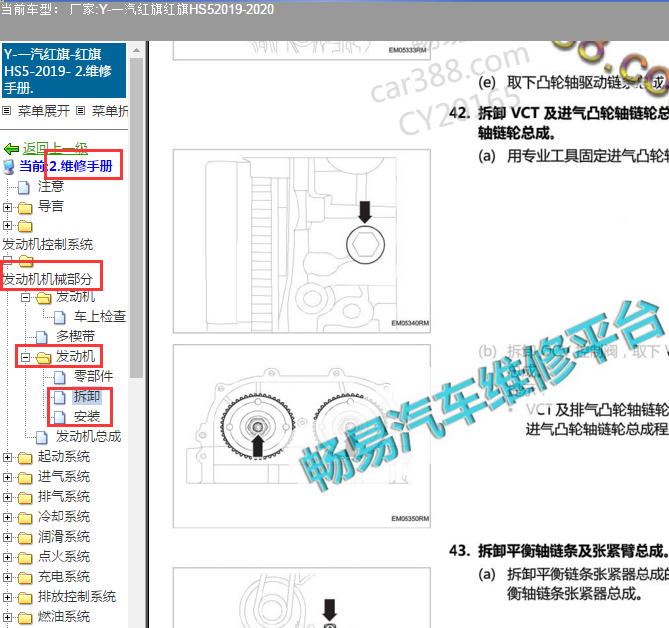Expand the 导言 folder
The height and width of the screenshot is (628, 669).
(x=7, y=207)
